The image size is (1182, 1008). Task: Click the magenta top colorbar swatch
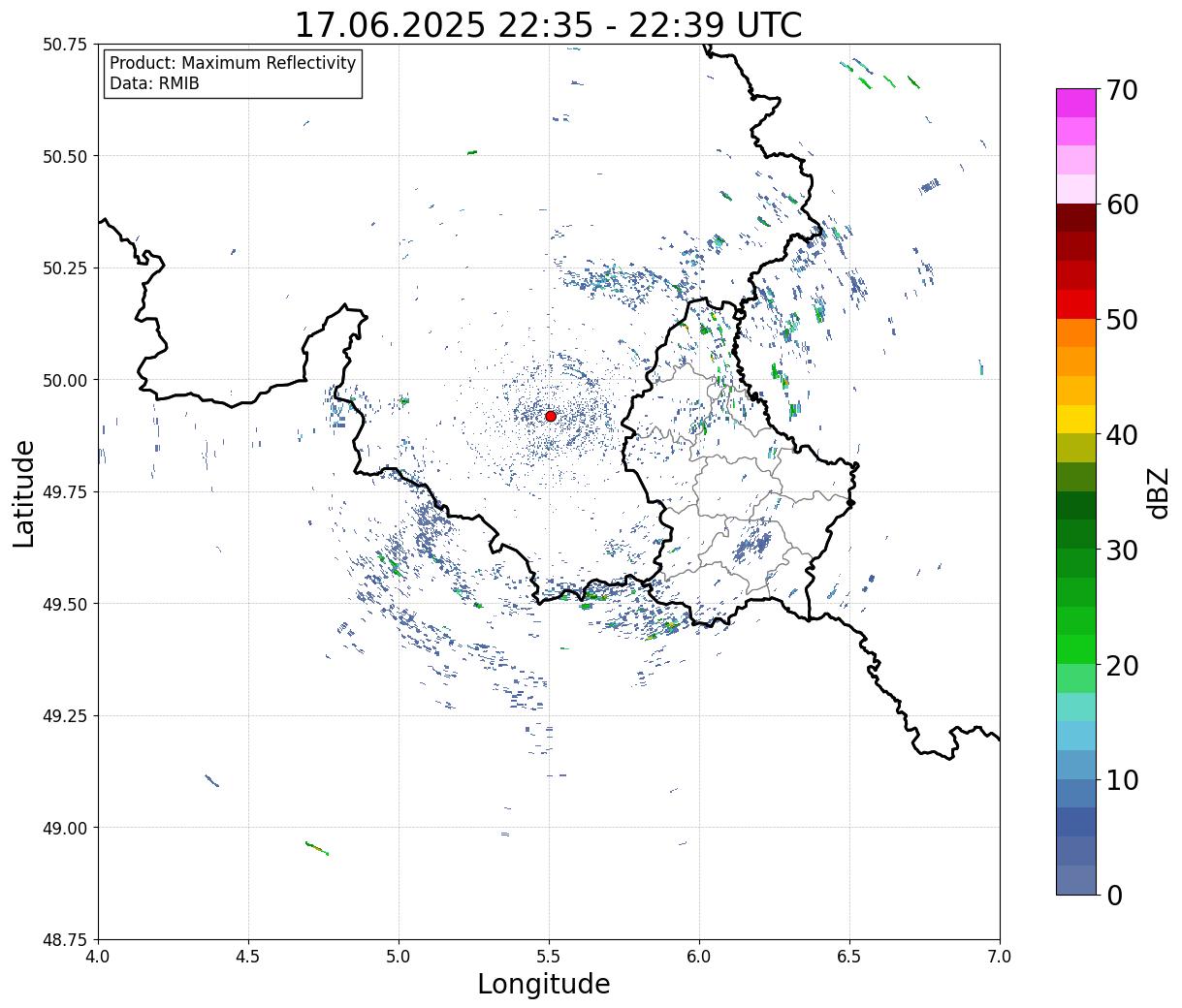pos(1076,103)
